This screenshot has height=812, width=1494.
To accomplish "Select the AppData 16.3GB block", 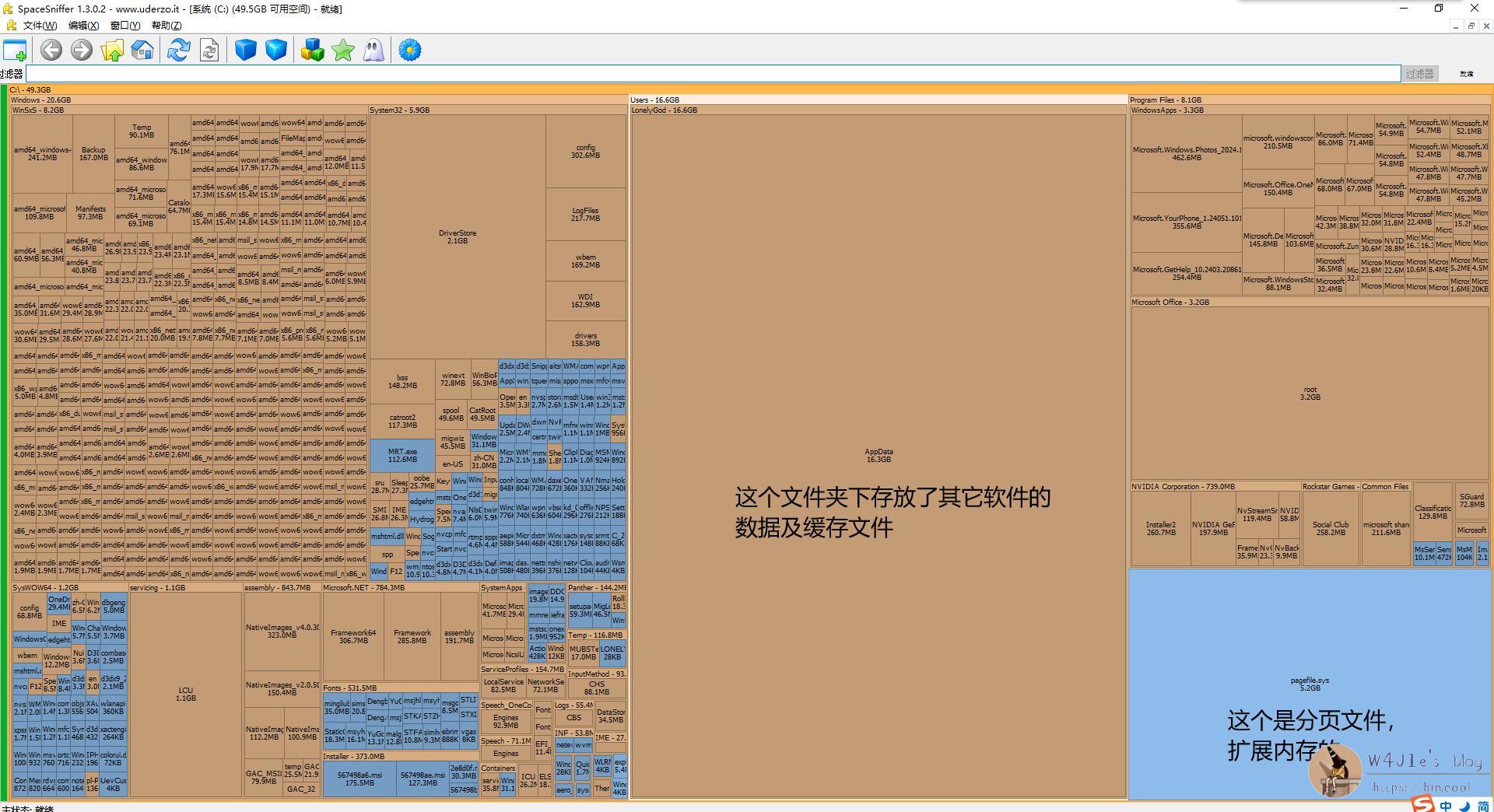I will (879, 456).
